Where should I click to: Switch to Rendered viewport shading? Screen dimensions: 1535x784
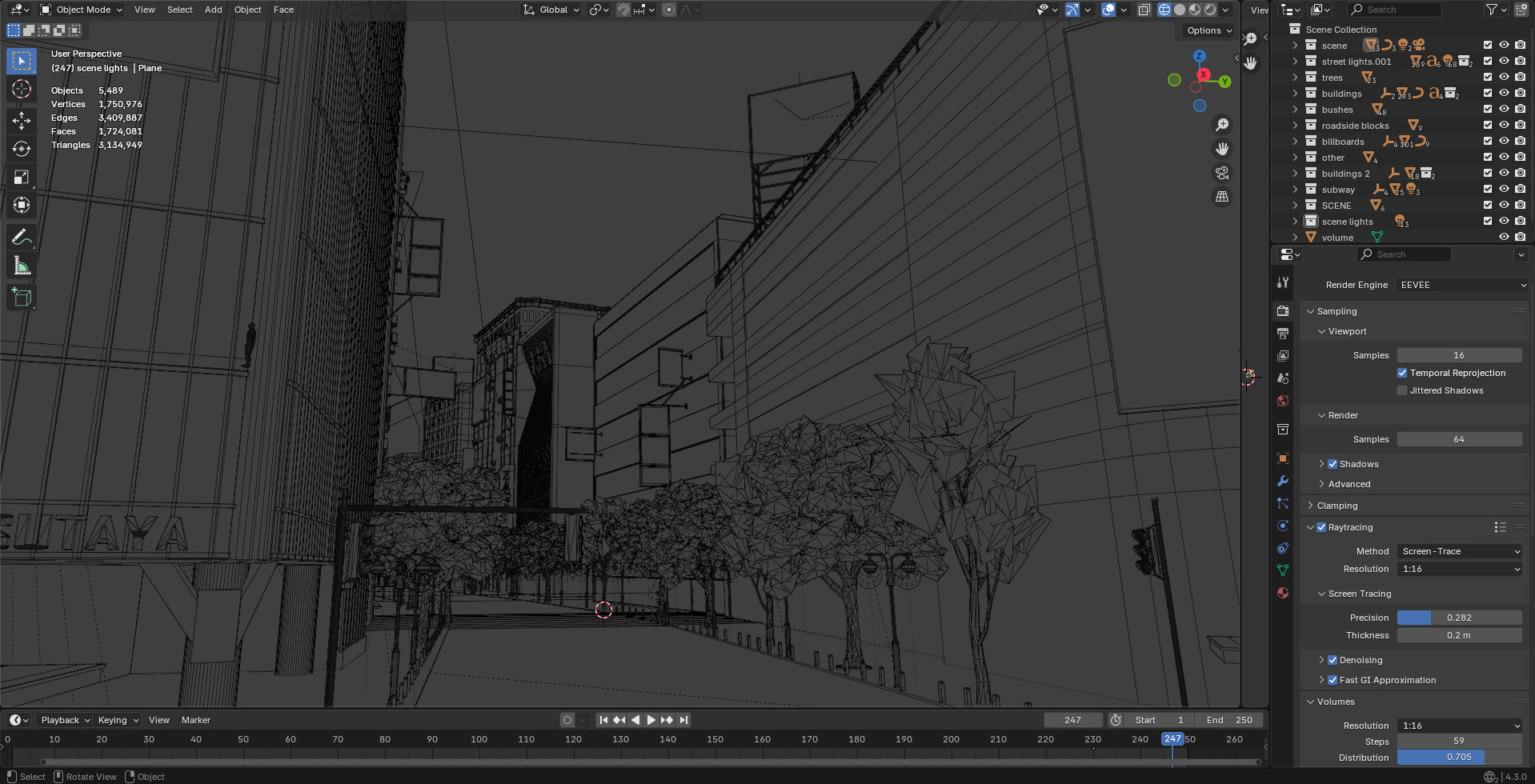point(1210,10)
